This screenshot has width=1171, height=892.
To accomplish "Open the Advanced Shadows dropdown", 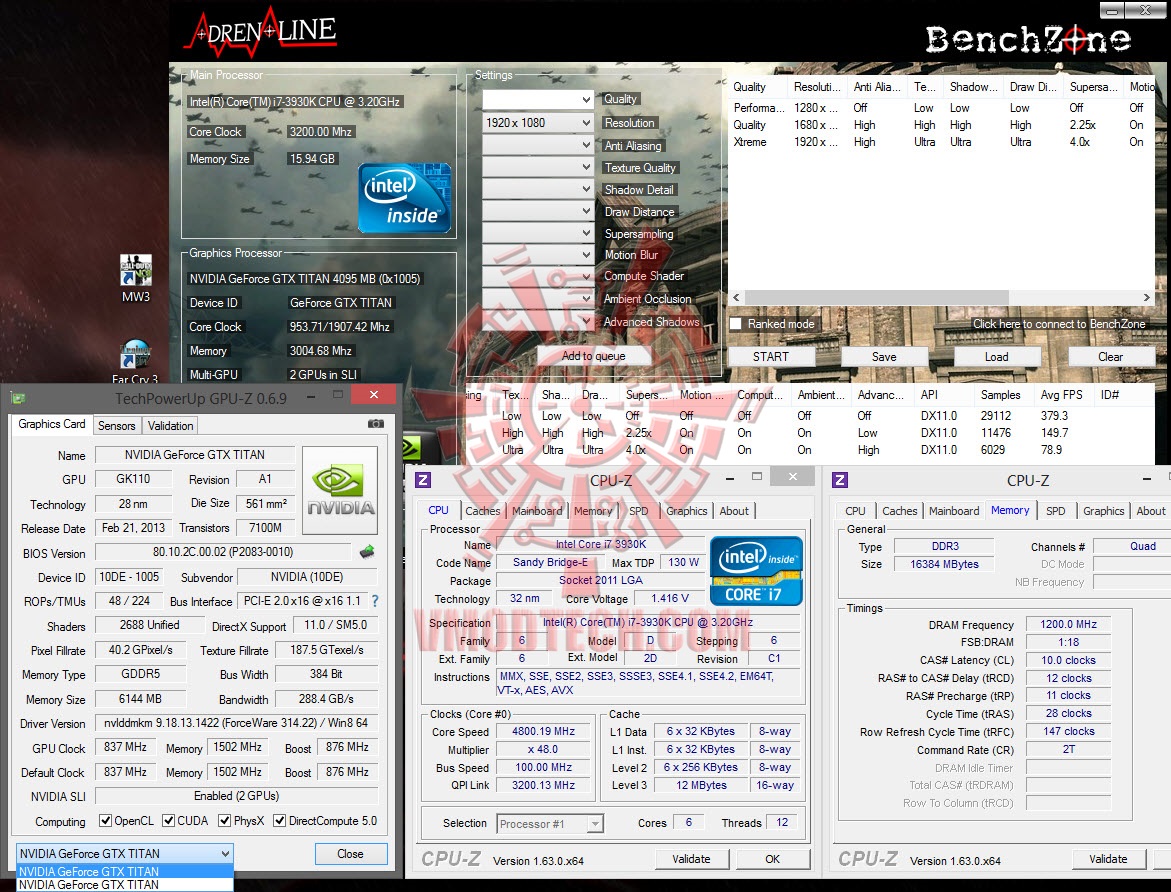I will coord(538,321).
